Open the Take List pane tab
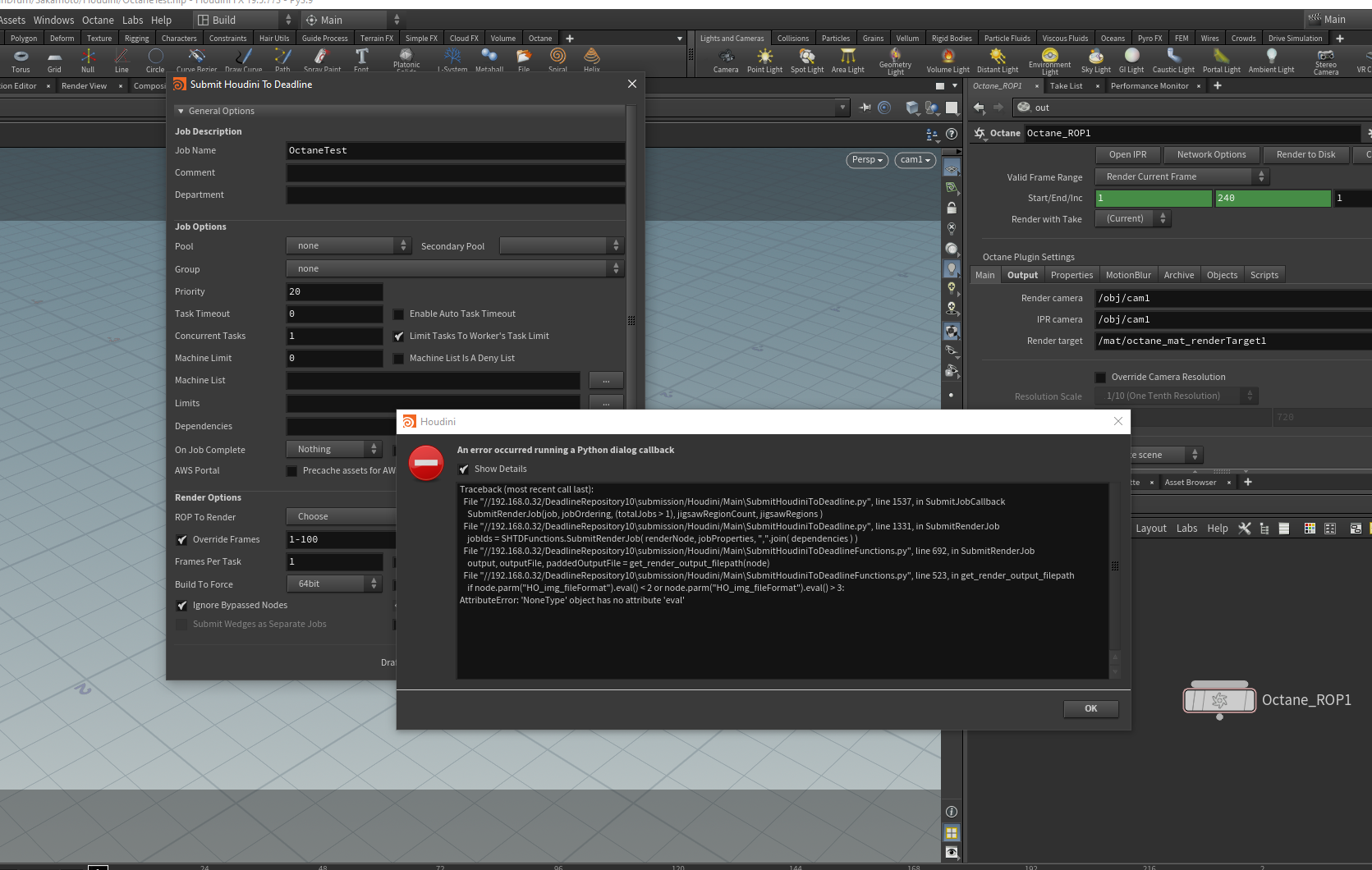The height and width of the screenshot is (870, 1372). [x=1066, y=86]
